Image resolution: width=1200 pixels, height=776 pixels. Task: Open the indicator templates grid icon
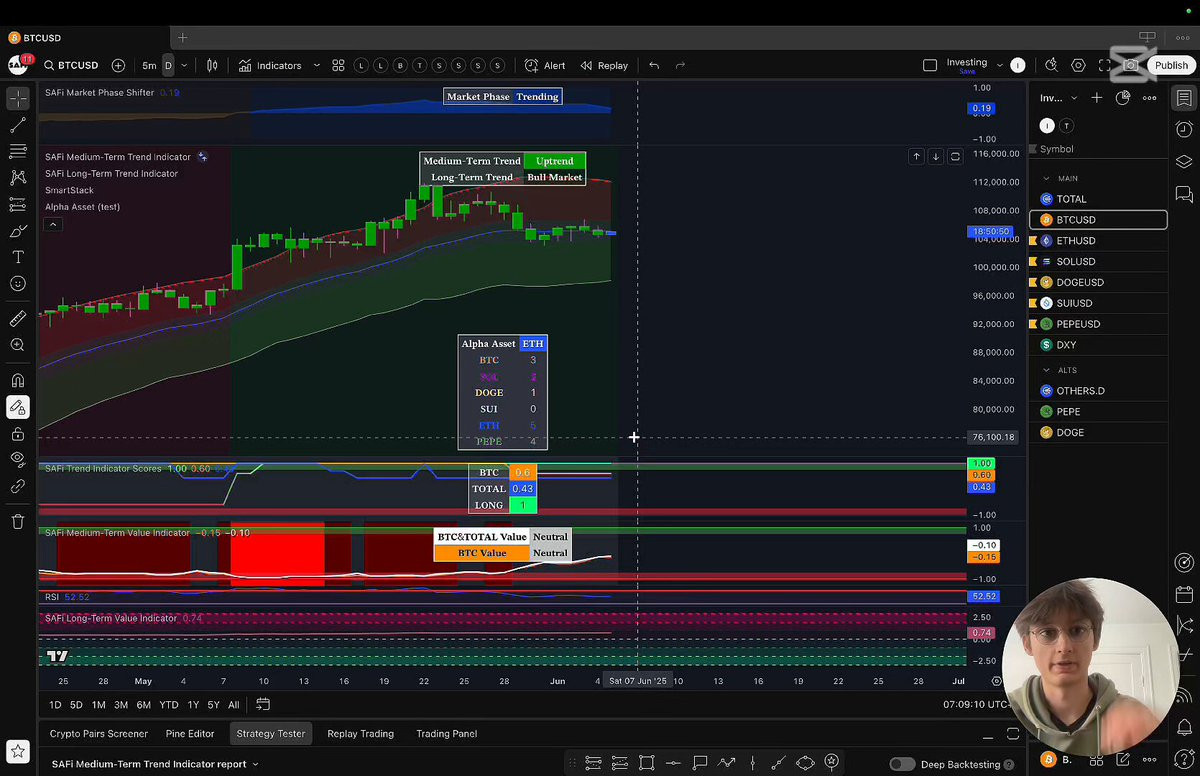click(x=338, y=65)
